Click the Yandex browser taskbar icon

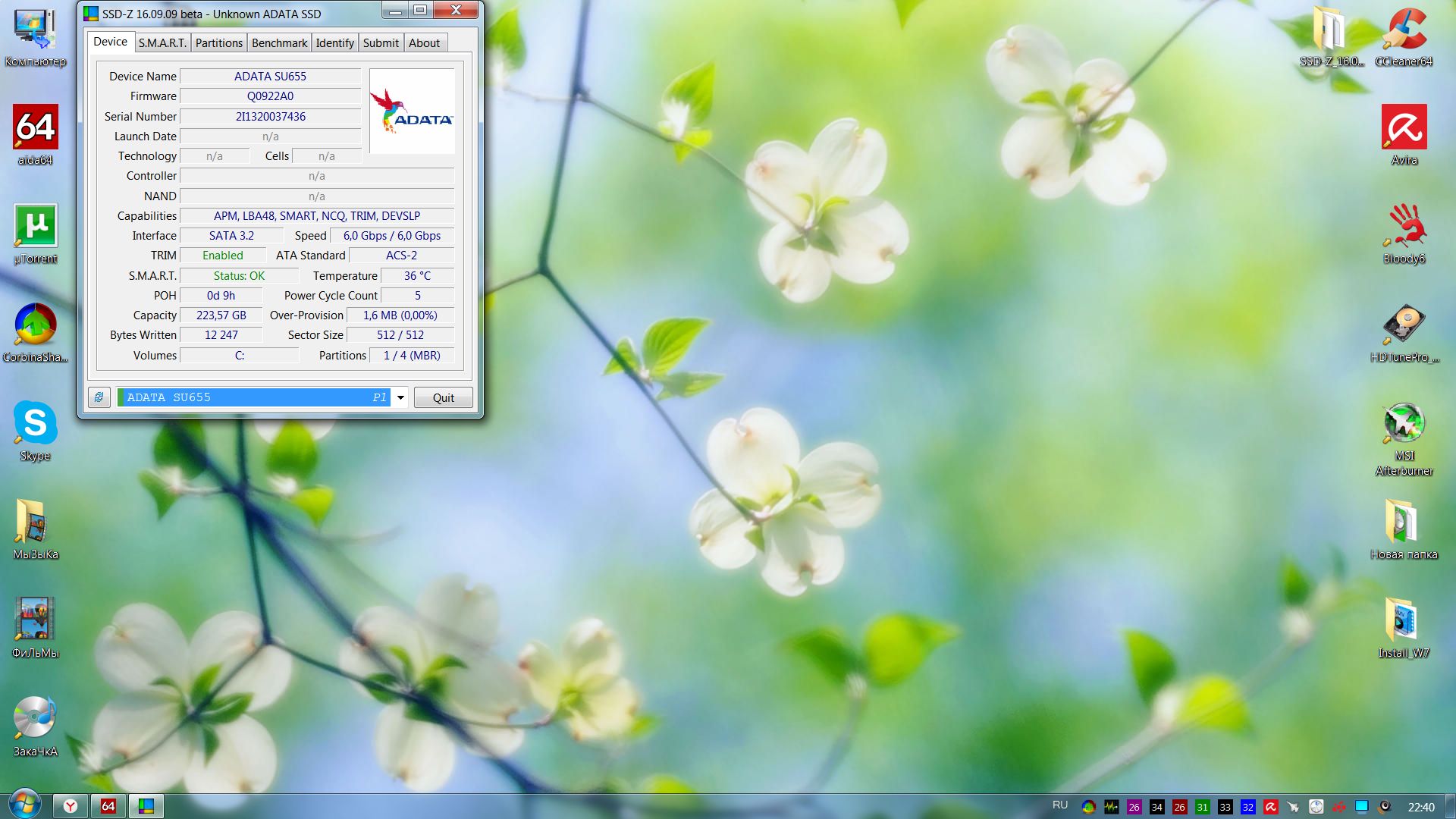point(71,806)
